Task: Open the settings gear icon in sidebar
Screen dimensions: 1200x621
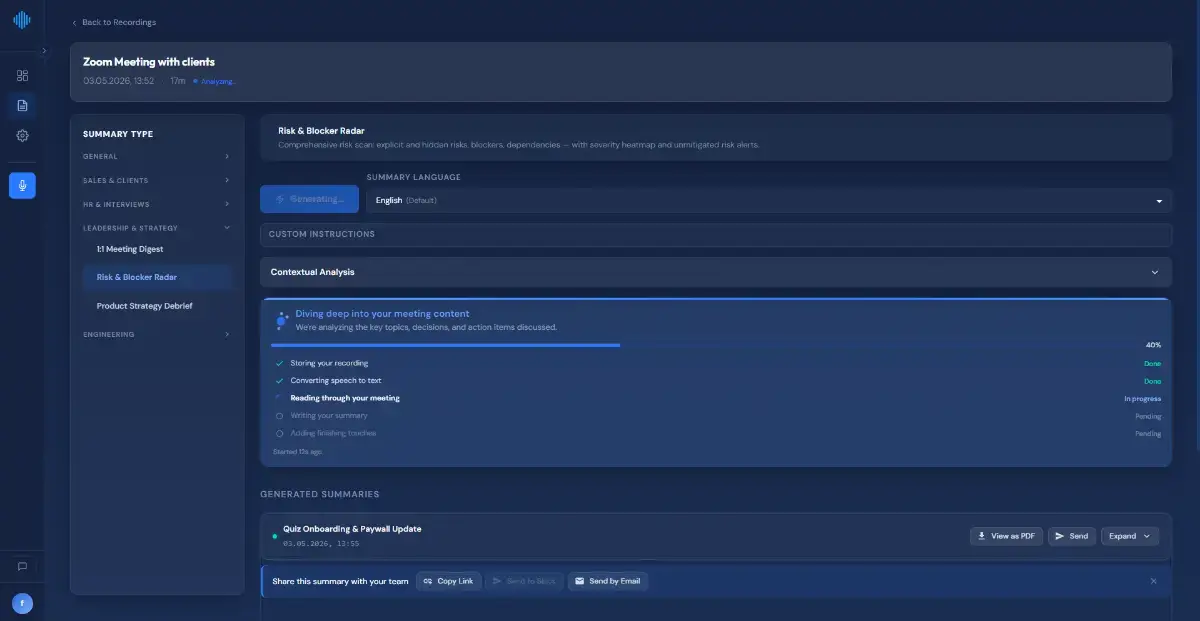Action: click(22, 135)
